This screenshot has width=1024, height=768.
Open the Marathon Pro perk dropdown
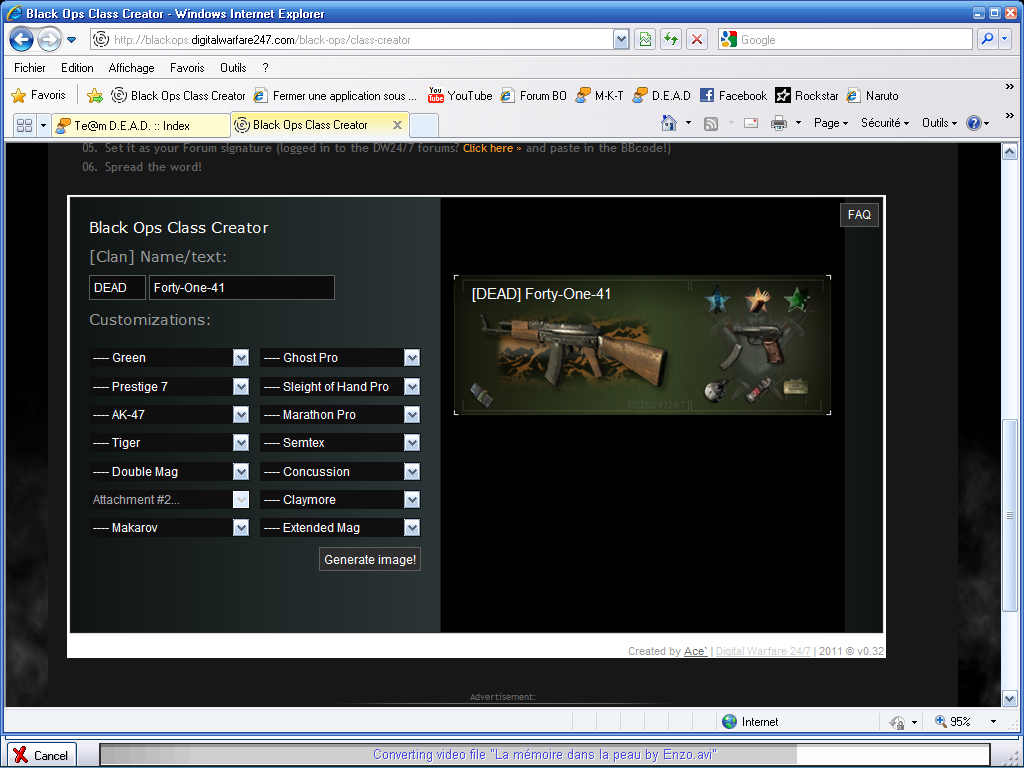pos(340,415)
